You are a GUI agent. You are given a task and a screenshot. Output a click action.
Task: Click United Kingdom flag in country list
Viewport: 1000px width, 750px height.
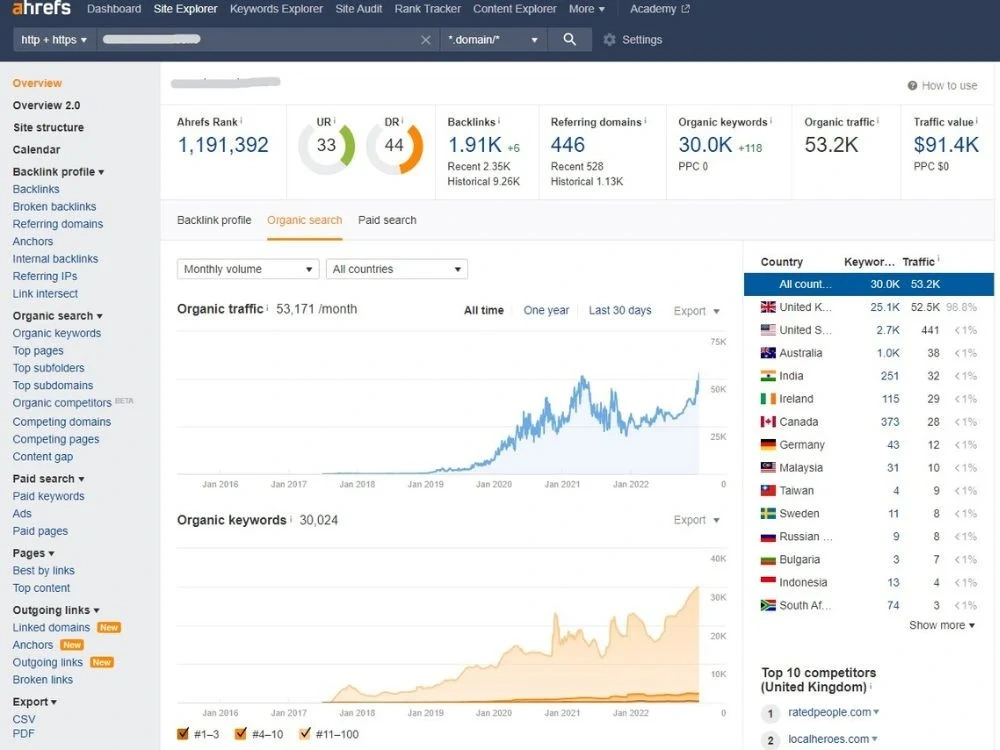pyautogui.click(x=768, y=307)
